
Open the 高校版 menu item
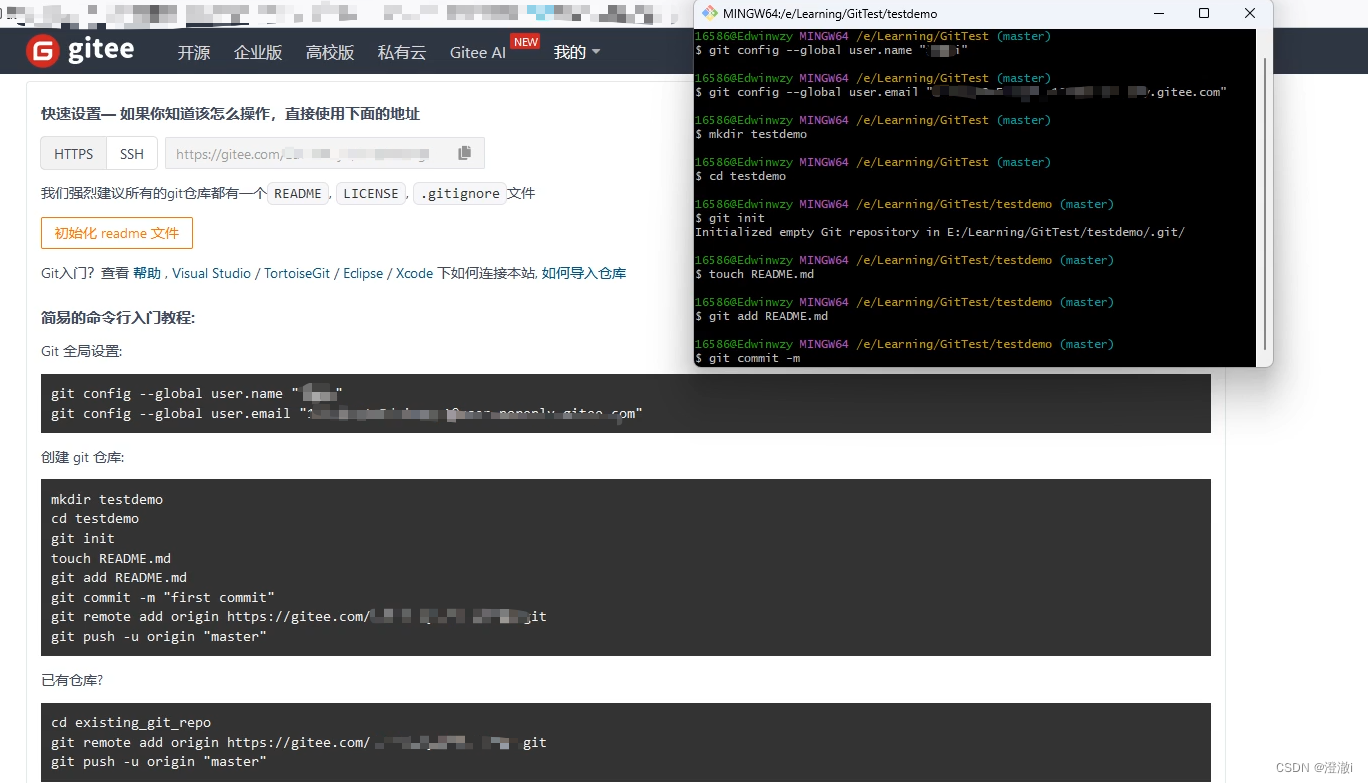[330, 52]
